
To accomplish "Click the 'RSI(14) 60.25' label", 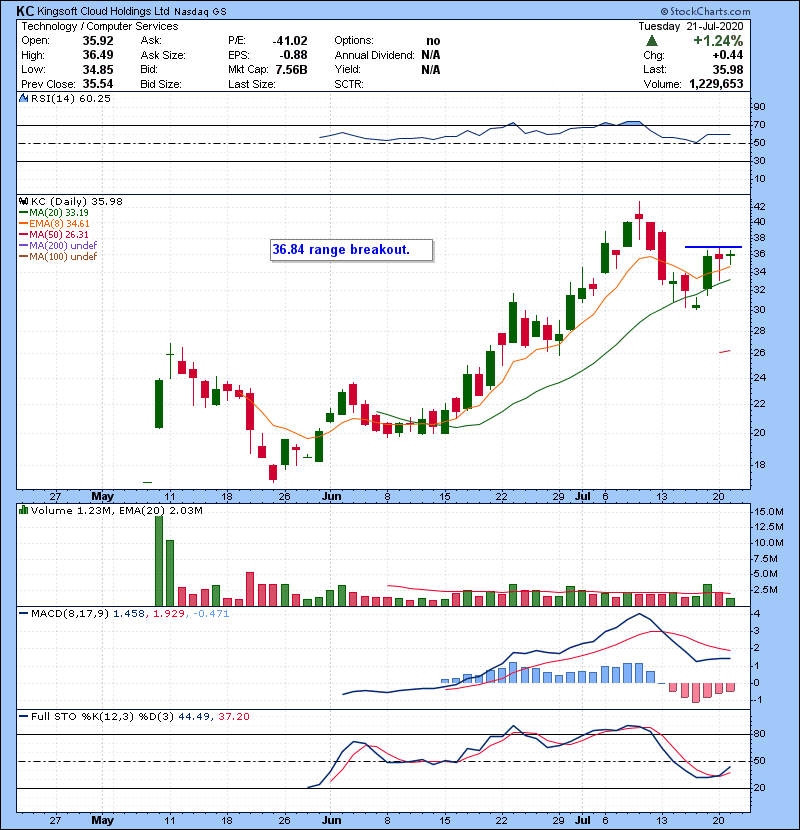I will tap(71, 98).
